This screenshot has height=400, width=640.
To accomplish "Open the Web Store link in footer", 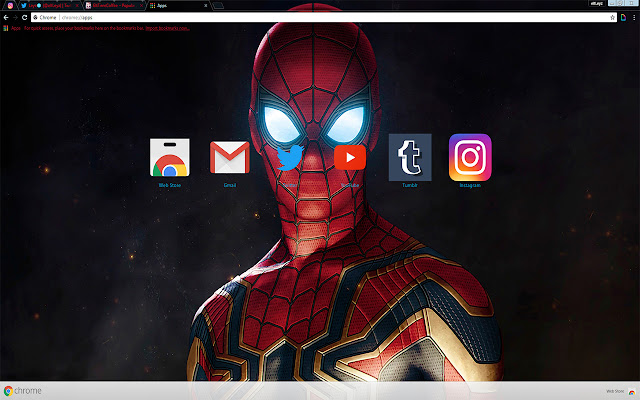I will [617, 391].
